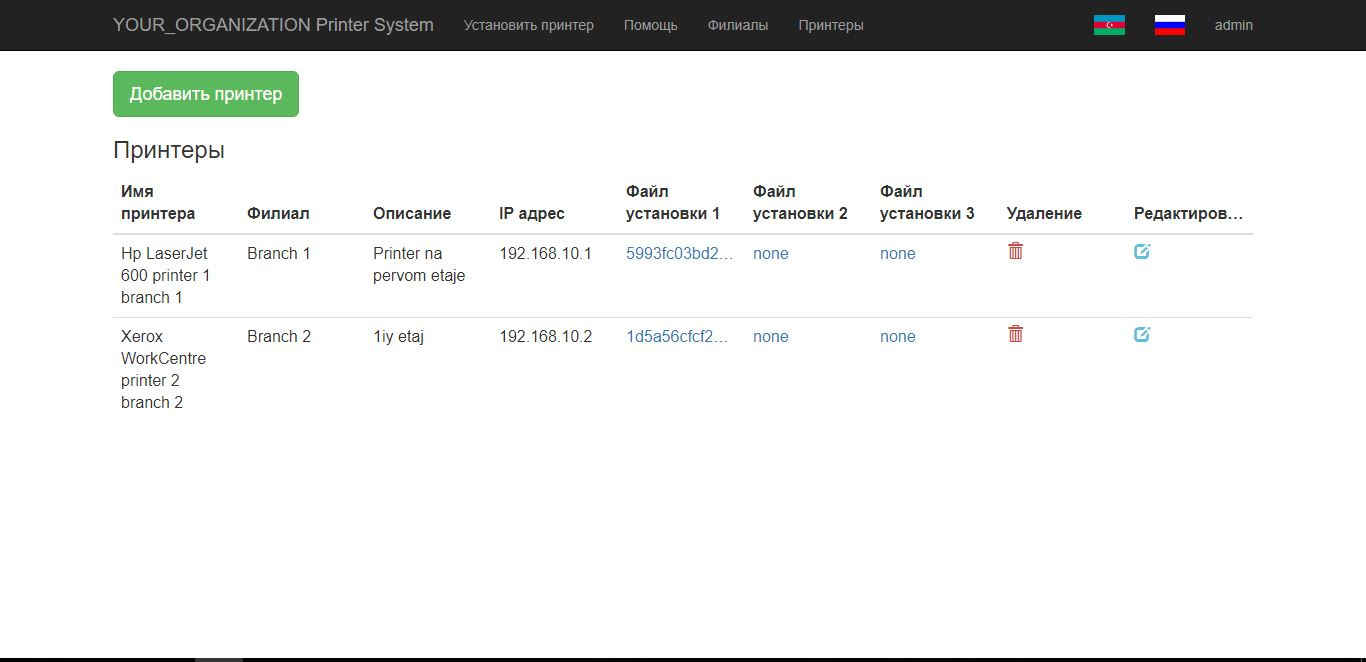Click the Имя принтера column header

[158, 202]
